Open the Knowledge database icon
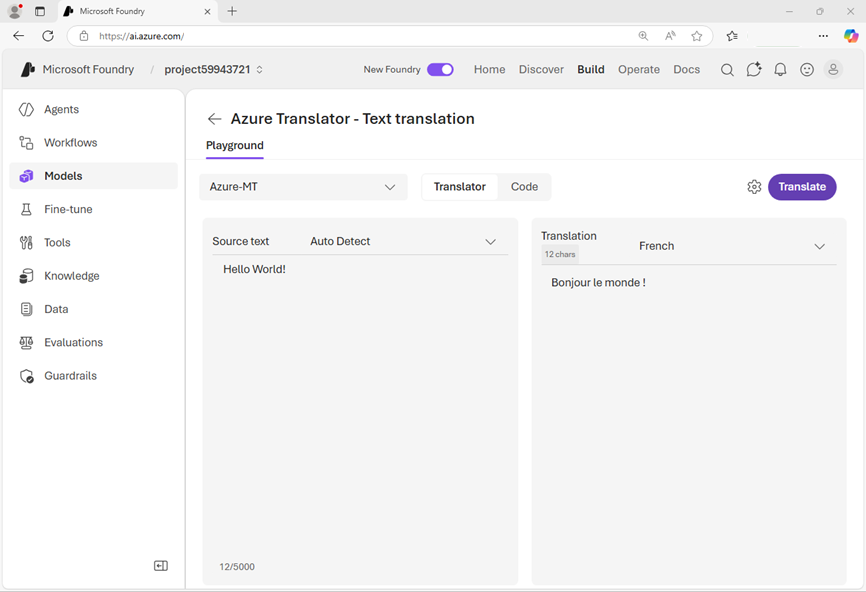The height and width of the screenshot is (592, 866). [26, 276]
